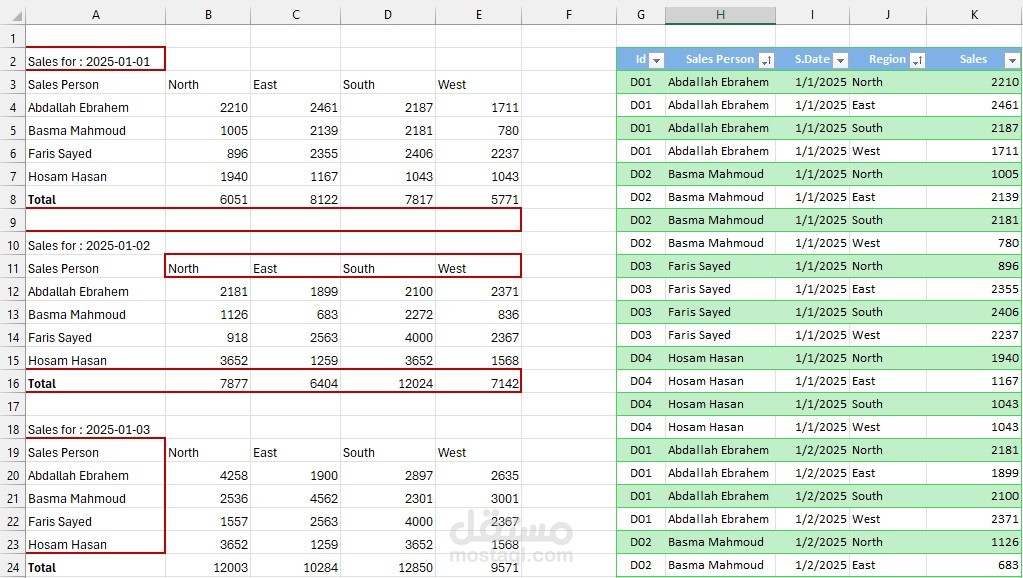Select row 24 header
The image size is (1023, 578).
pyautogui.click(x=13, y=568)
